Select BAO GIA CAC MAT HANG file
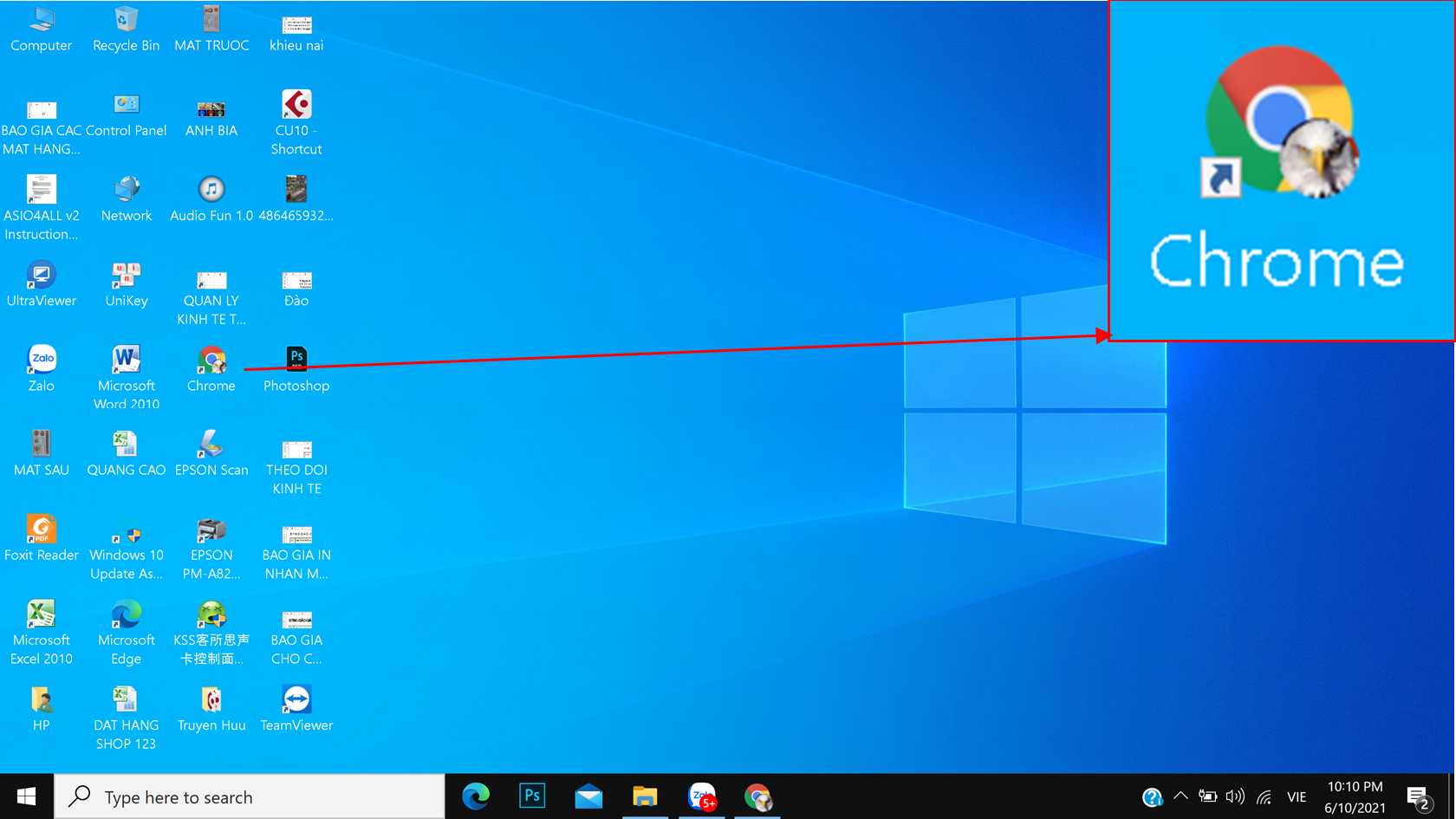 click(x=42, y=128)
